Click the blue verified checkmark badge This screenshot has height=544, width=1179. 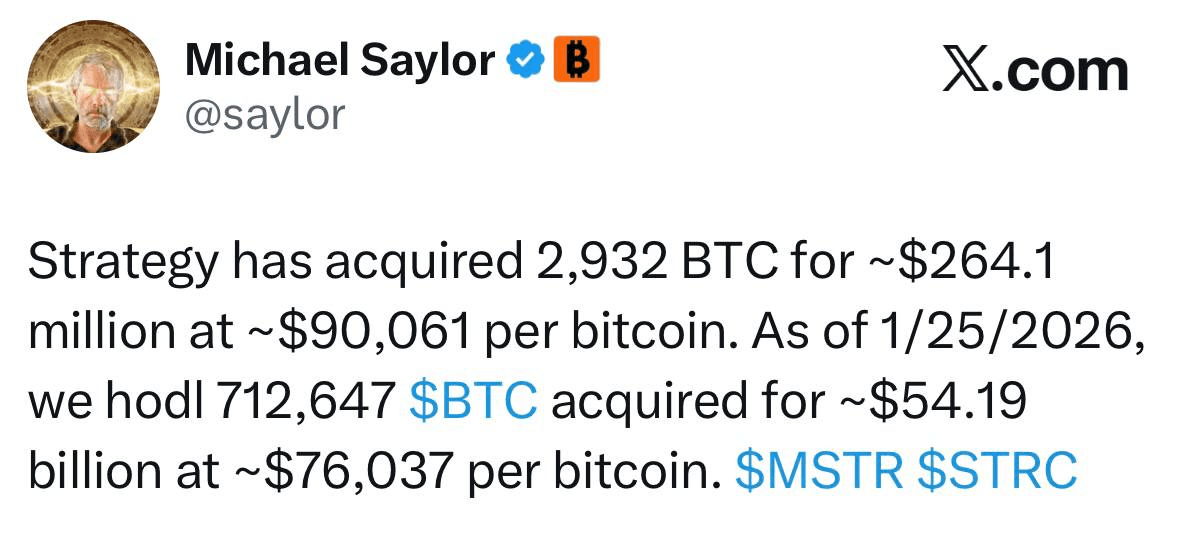(x=524, y=62)
